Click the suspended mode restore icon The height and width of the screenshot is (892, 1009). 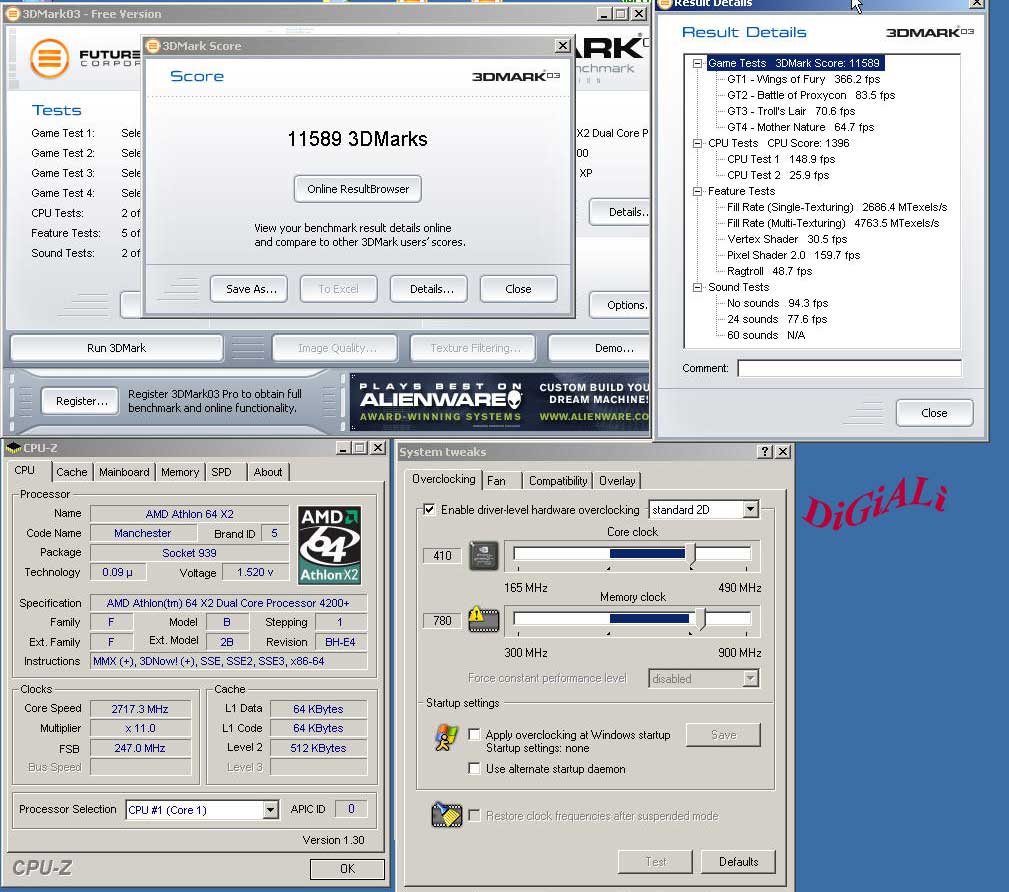click(447, 815)
